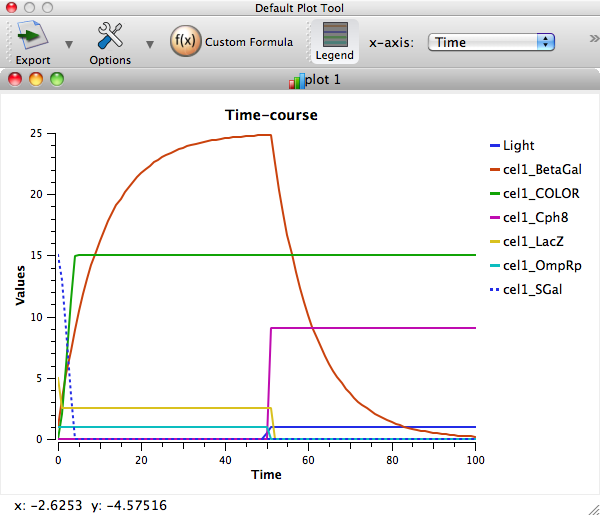Expand the Export dropdown arrow
The image size is (600, 516).
click(x=69, y=44)
